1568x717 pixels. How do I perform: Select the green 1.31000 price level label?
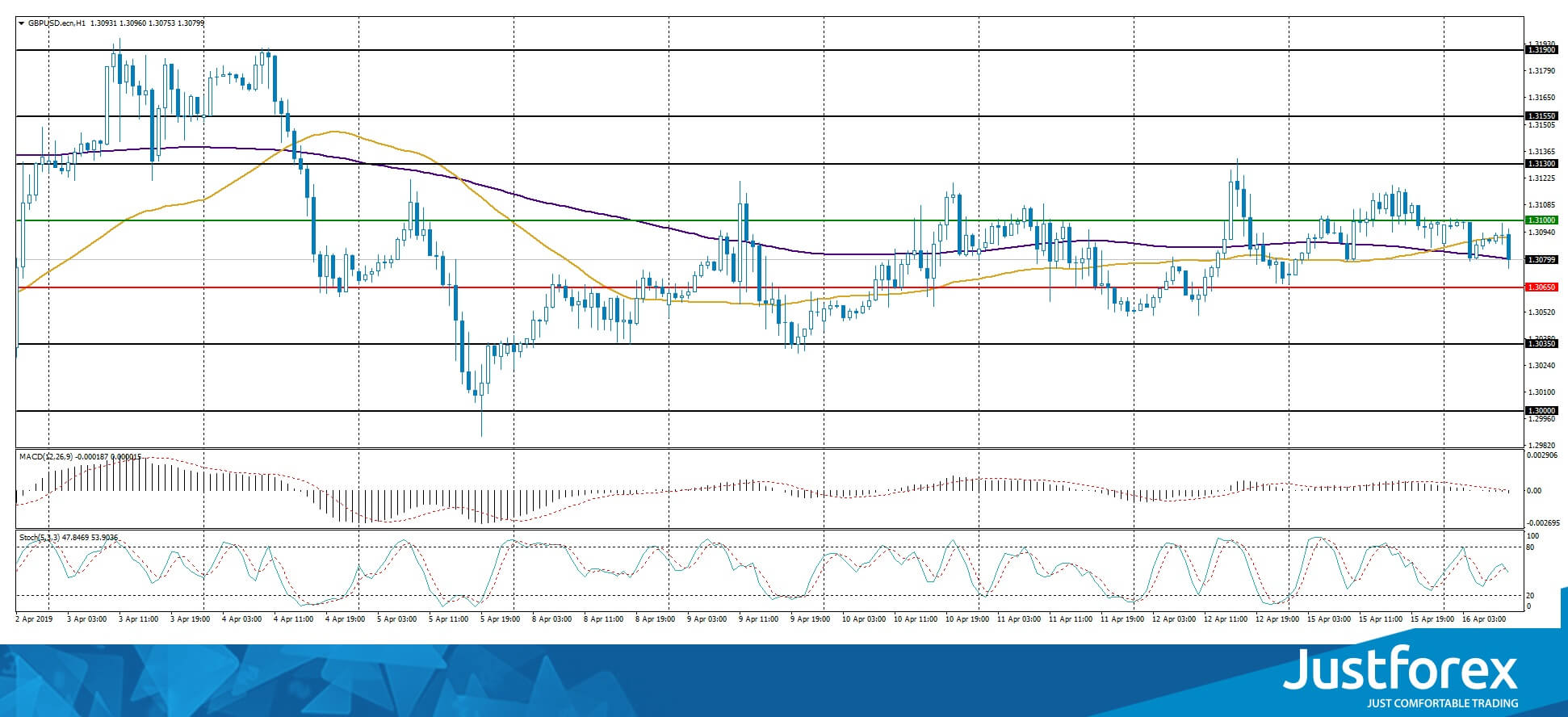click(1541, 220)
